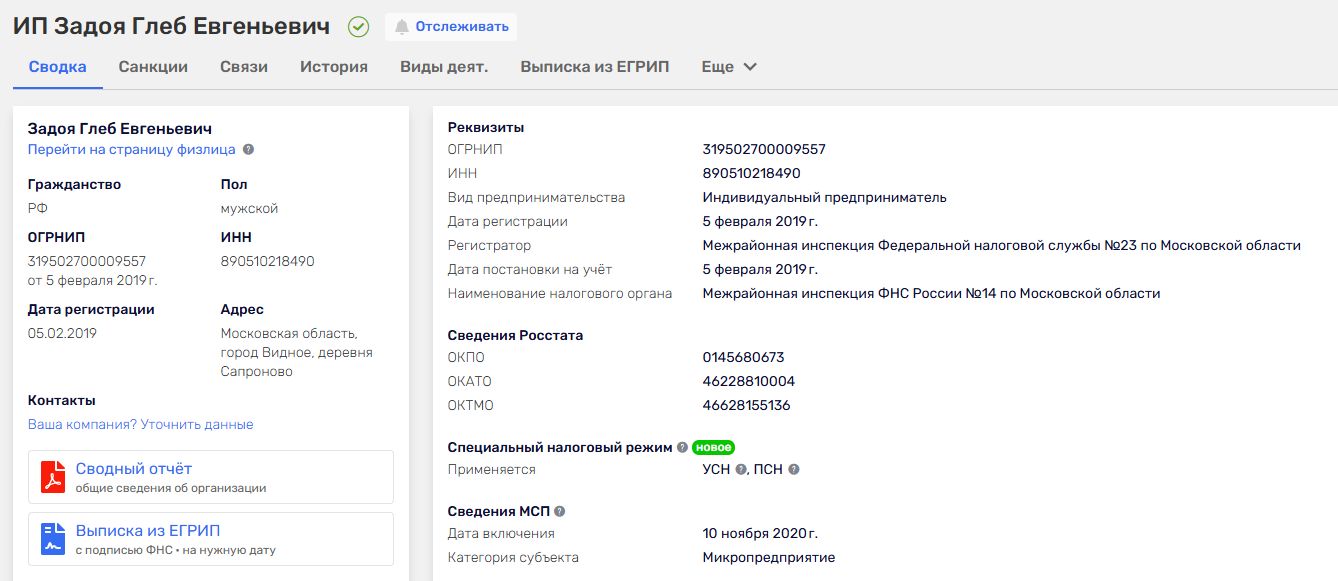The image size is (1338, 581).
Task: Select the Виды деят. tab
Action: pos(444,67)
